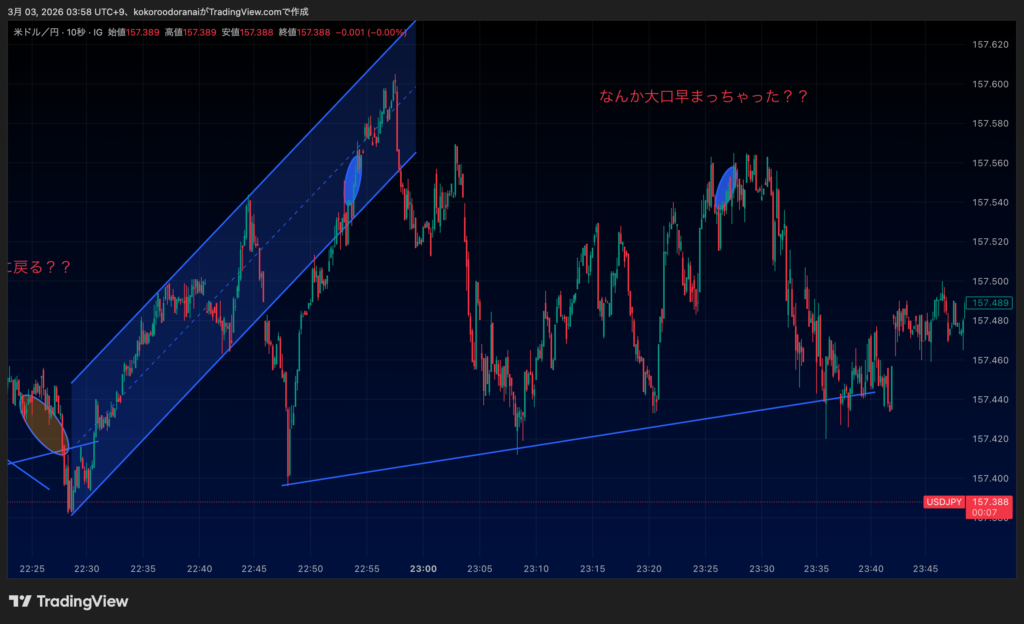Select the orange ellipse drawing at chart left
Image resolution: width=1024 pixels, height=624 pixels.
(x=44, y=423)
